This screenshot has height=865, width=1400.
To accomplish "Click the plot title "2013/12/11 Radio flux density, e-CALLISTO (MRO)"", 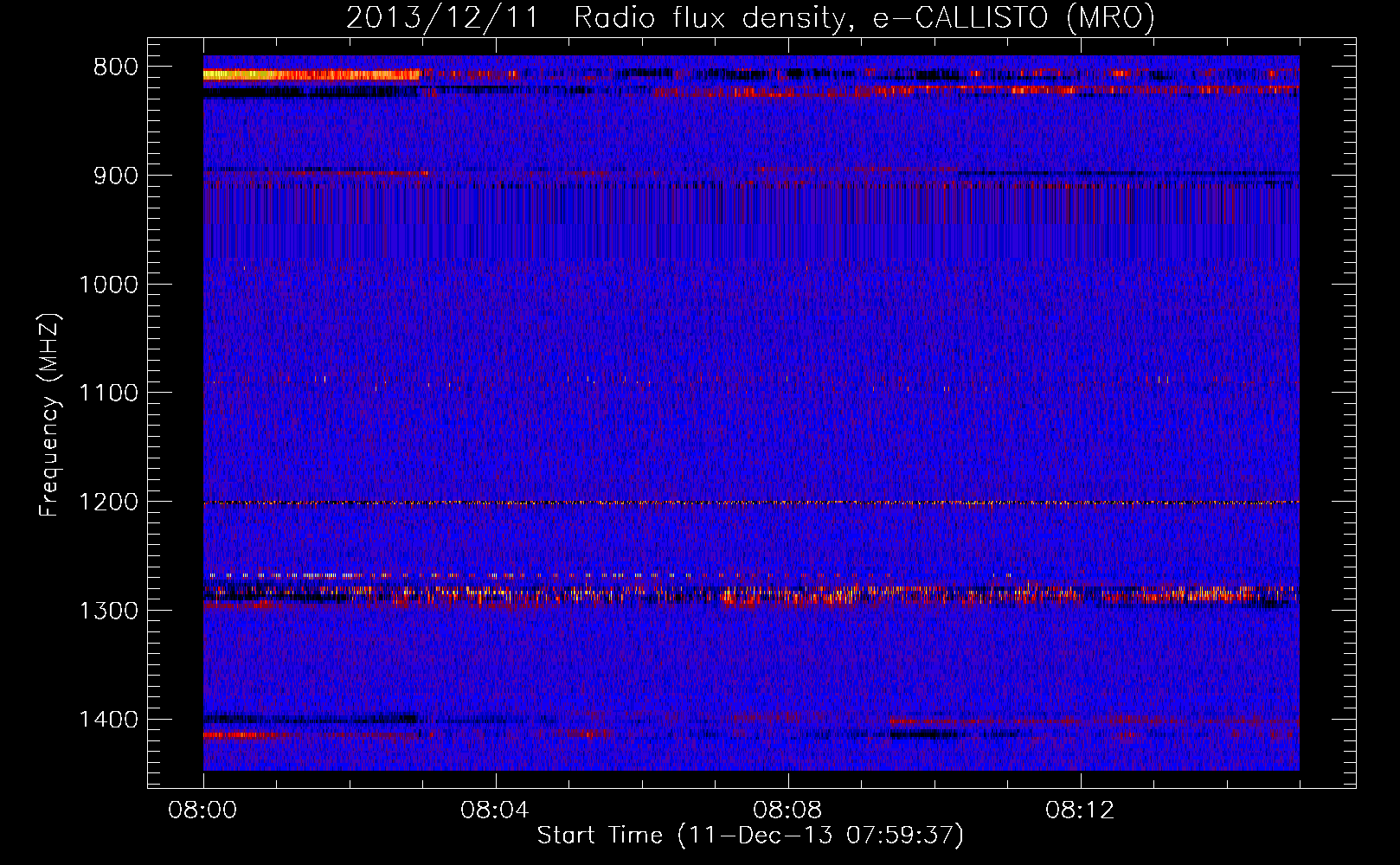I will (750, 17).
